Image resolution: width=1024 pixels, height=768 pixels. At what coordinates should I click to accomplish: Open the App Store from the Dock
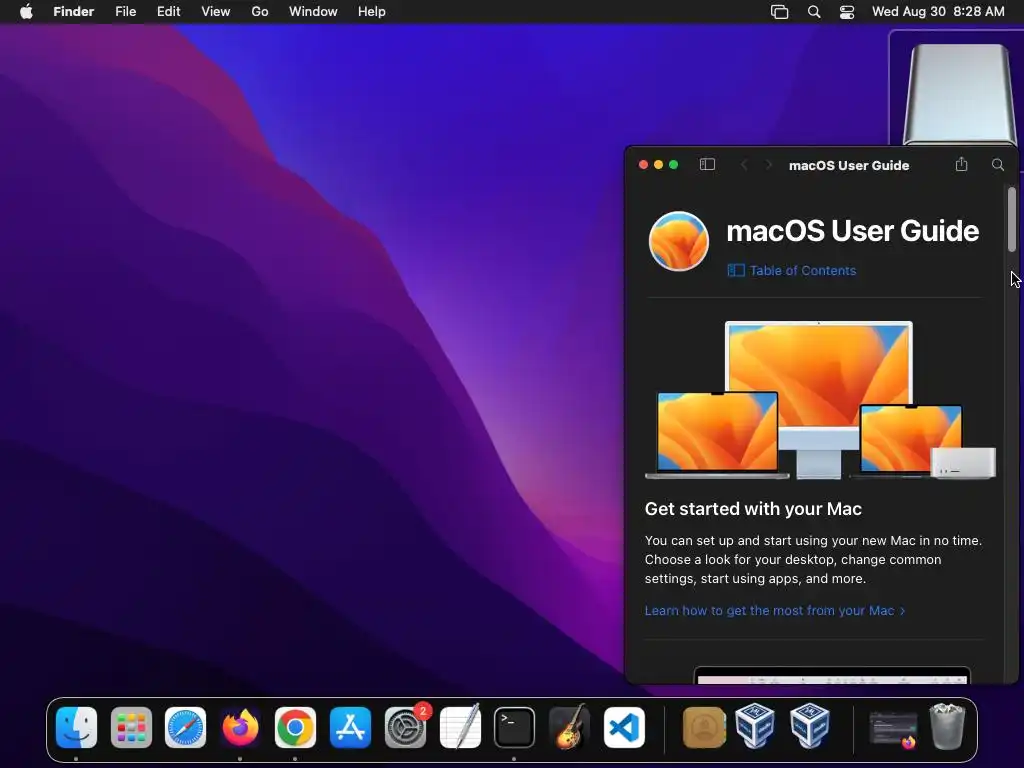[350, 727]
